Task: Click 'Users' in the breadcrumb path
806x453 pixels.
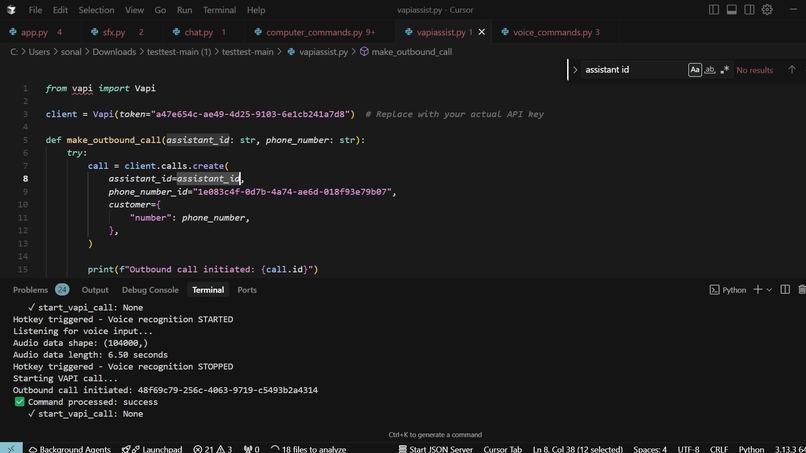Action: click(39, 51)
